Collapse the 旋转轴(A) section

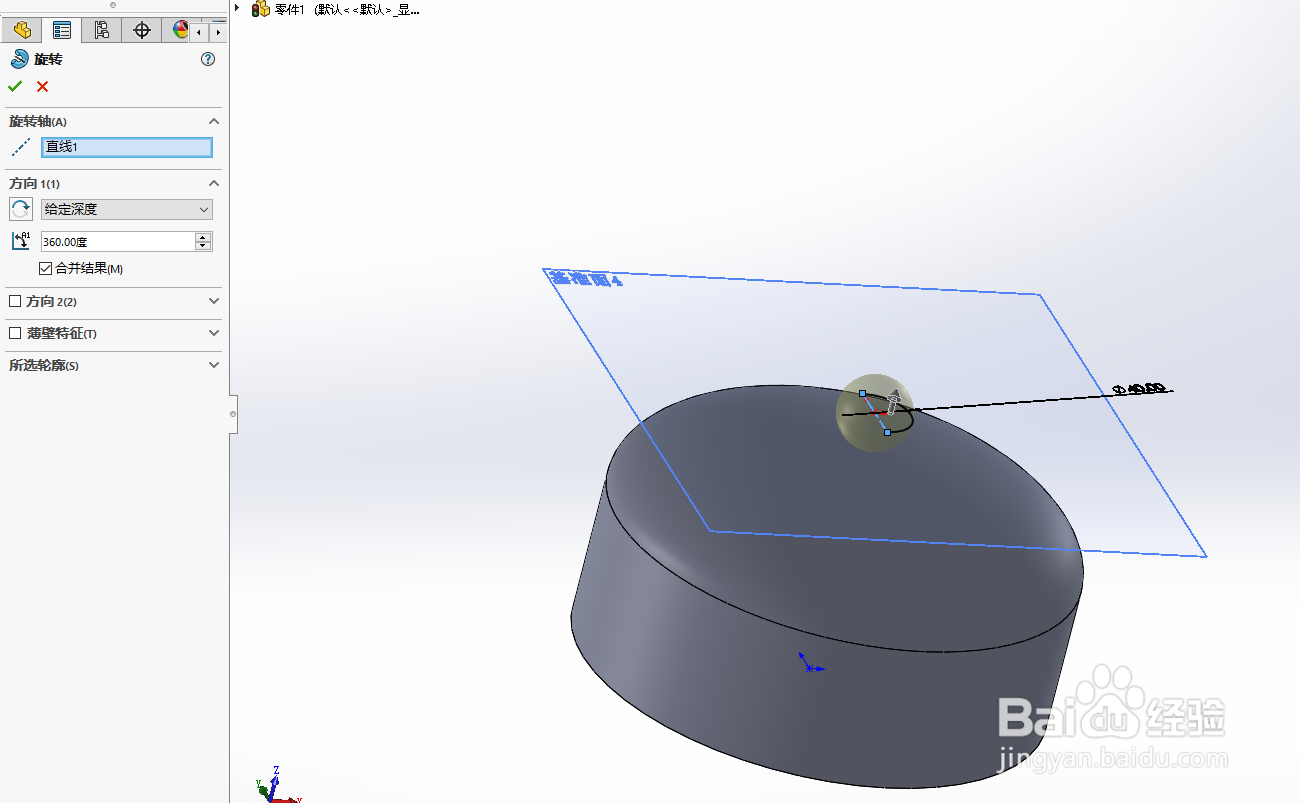(x=213, y=120)
